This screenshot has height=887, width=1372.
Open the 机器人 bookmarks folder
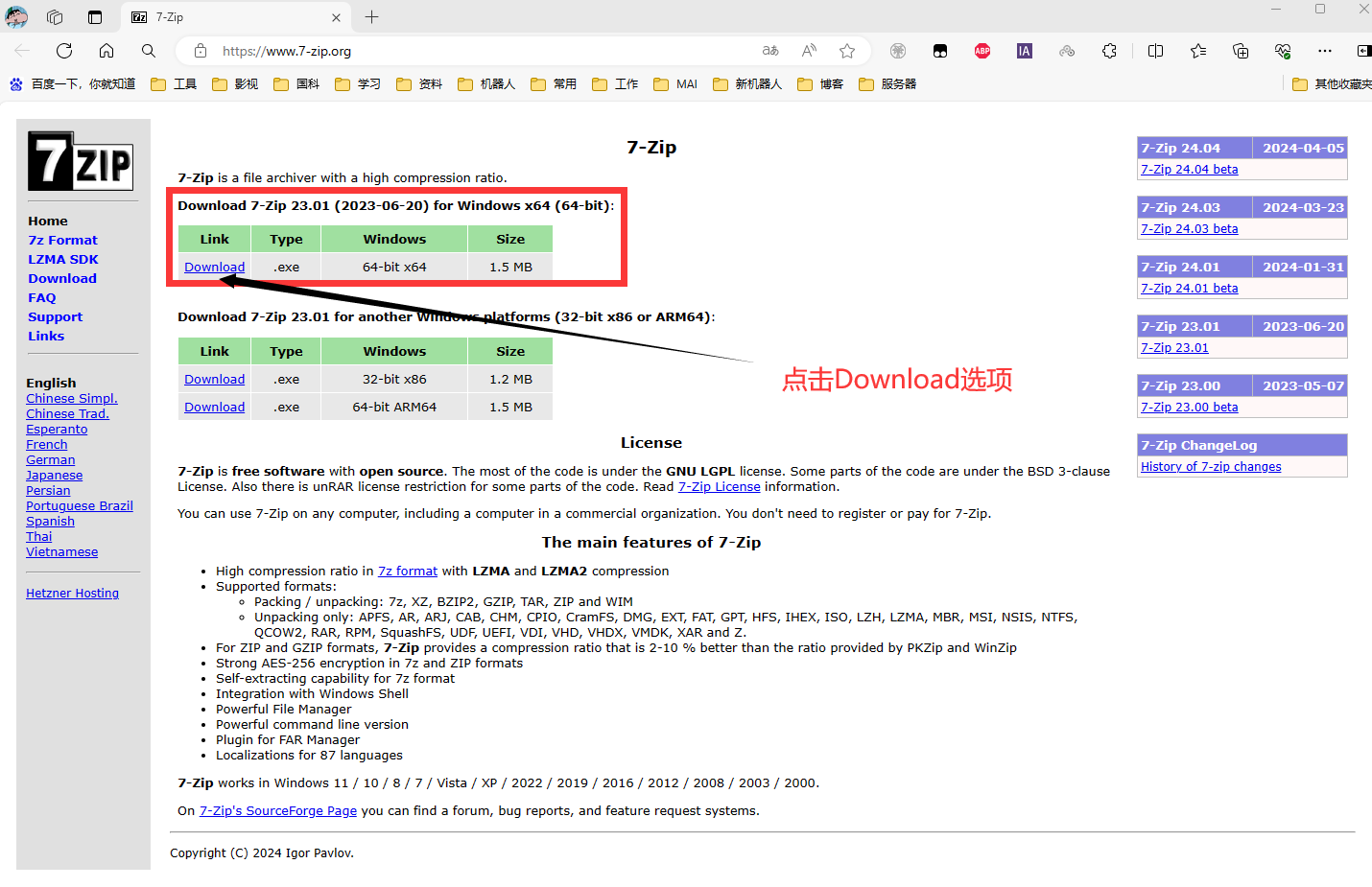487,84
